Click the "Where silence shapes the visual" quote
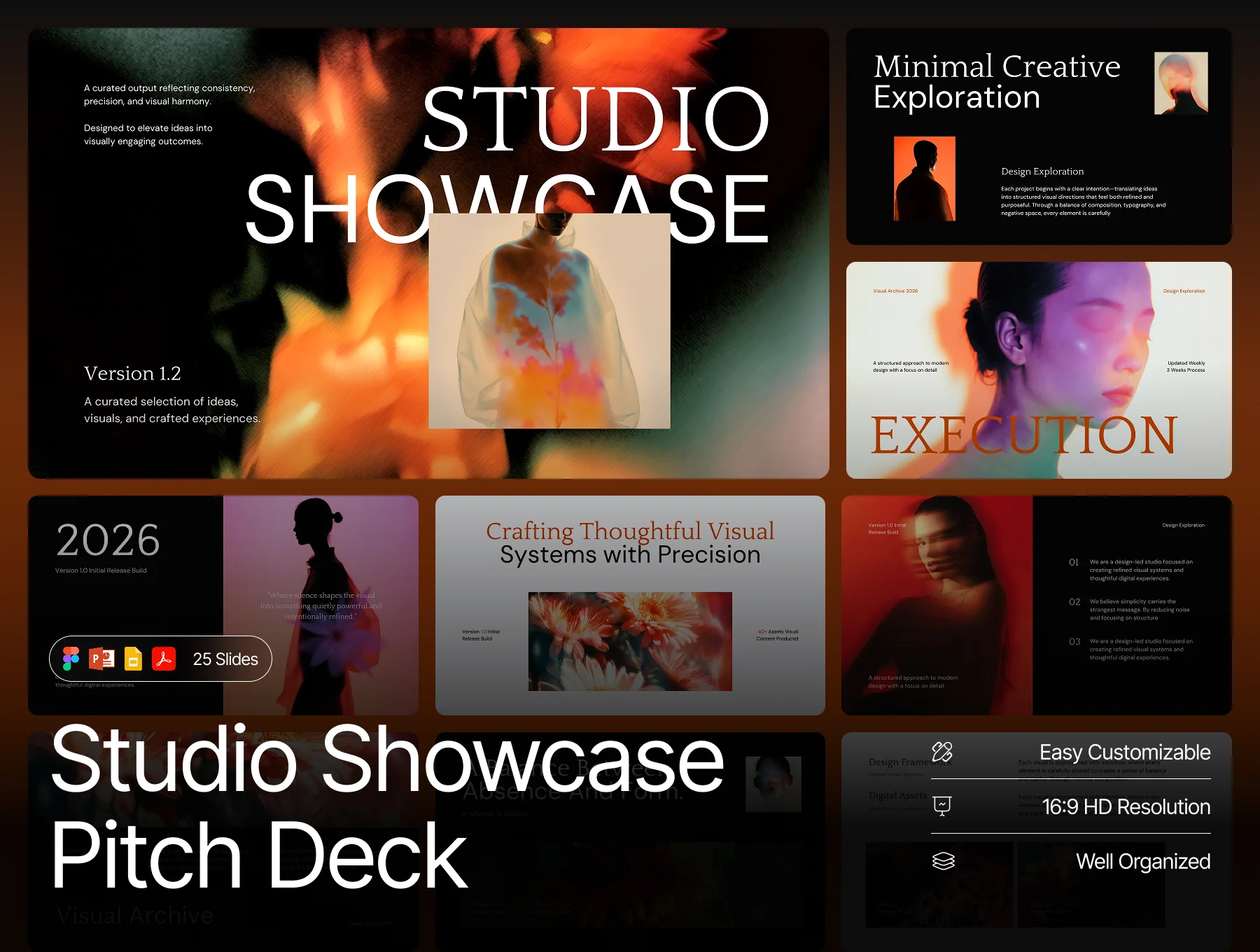Image resolution: width=1260 pixels, height=952 pixels. (x=321, y=605)
